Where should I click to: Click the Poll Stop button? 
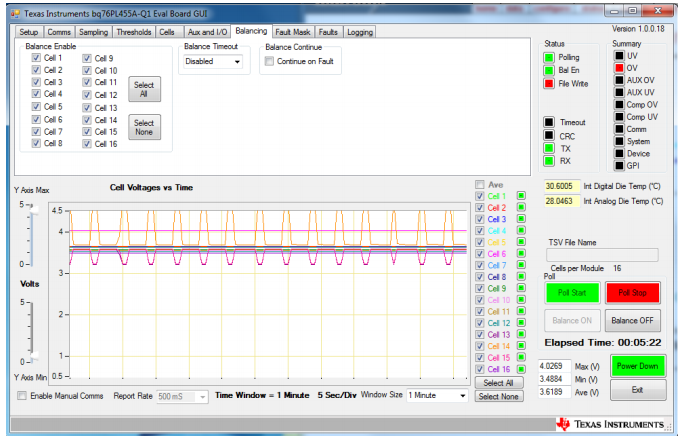tap(632, 293)
